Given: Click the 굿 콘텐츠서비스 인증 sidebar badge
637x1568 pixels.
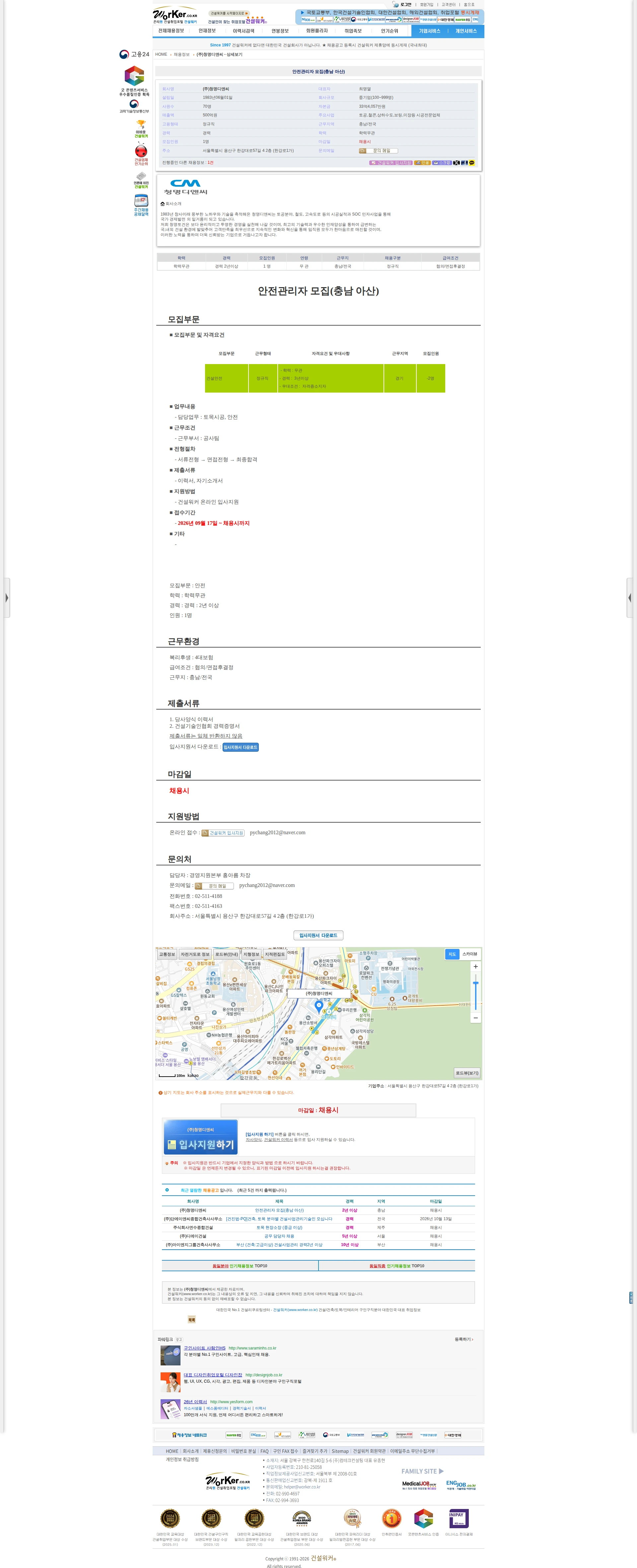Looking at the screenshot, I should point(134,81).
